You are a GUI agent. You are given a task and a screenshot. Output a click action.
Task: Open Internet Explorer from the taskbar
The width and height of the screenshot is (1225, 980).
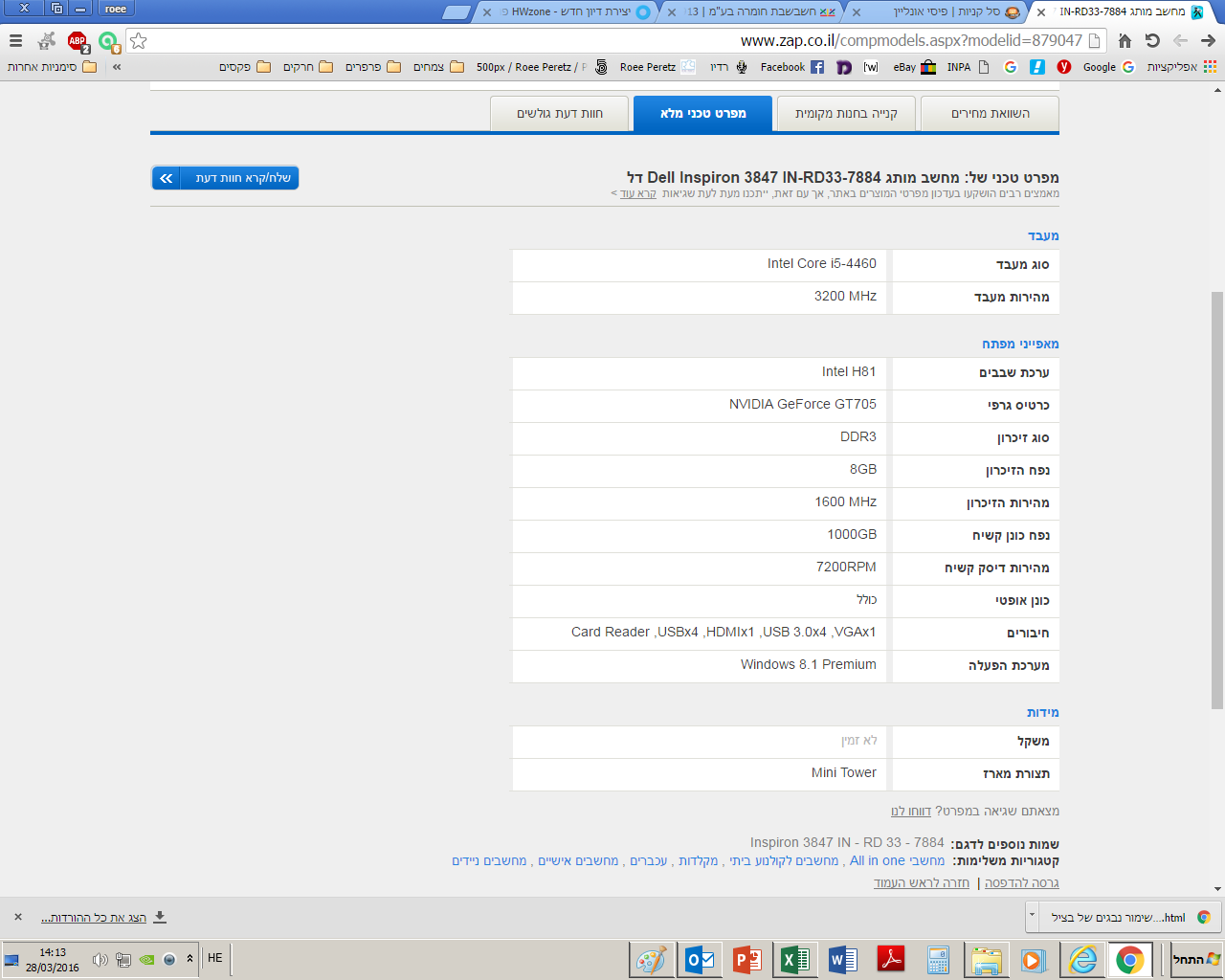(1082, 960)
